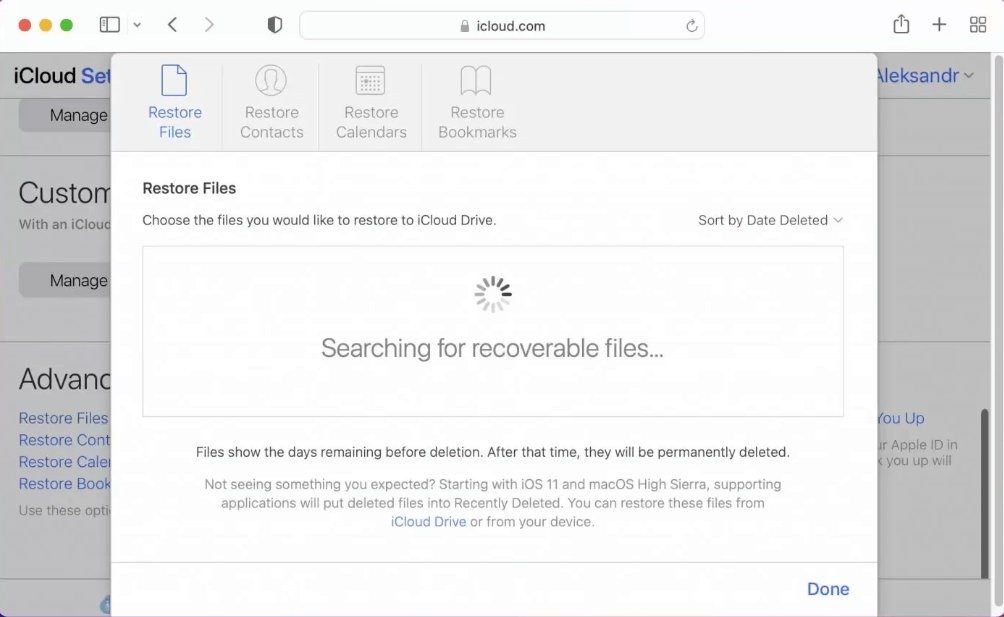
Task: Open the Aleksandr account menu
Action: 925,76
